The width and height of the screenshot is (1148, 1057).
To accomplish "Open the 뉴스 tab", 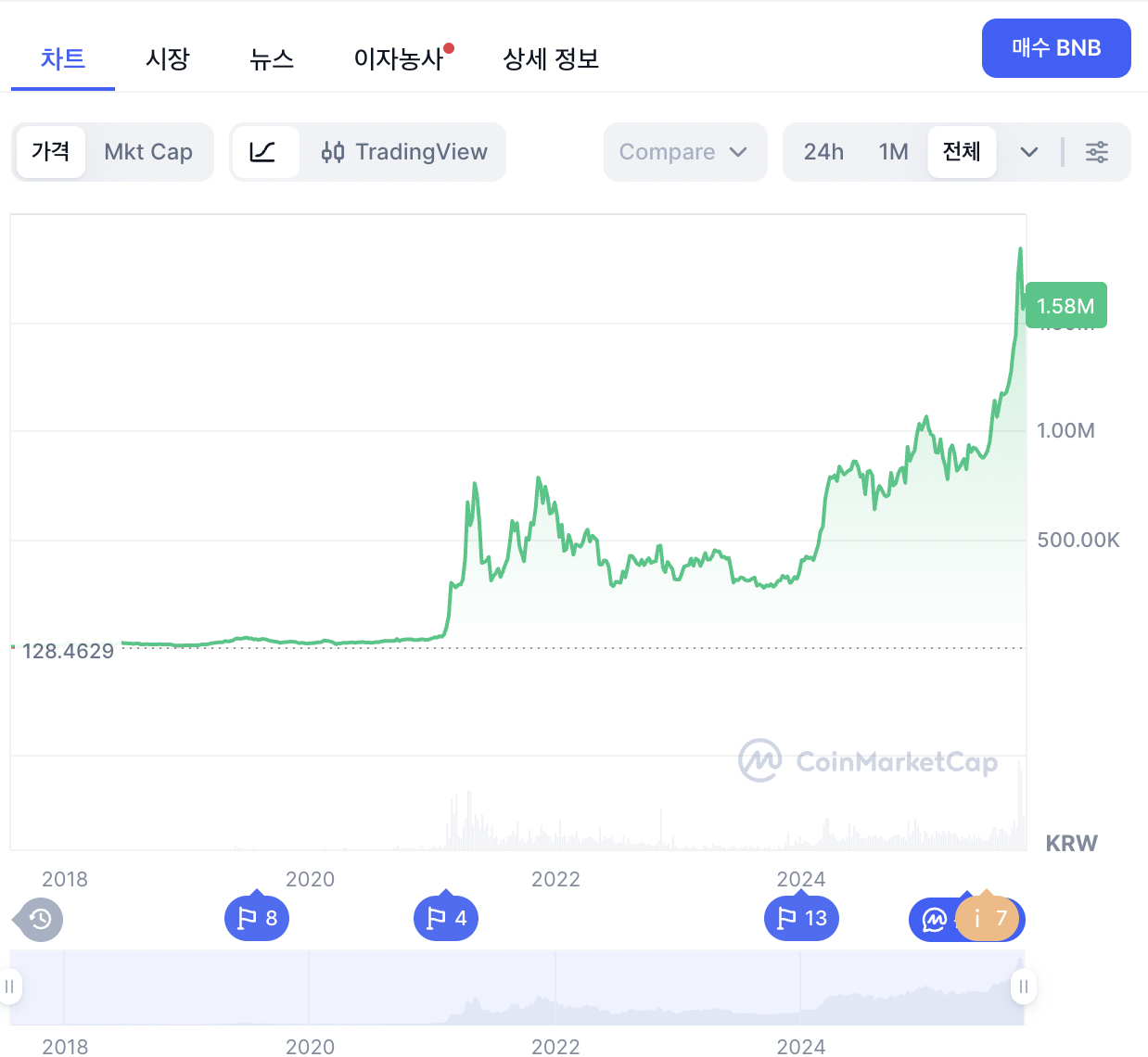I will 273,58.
